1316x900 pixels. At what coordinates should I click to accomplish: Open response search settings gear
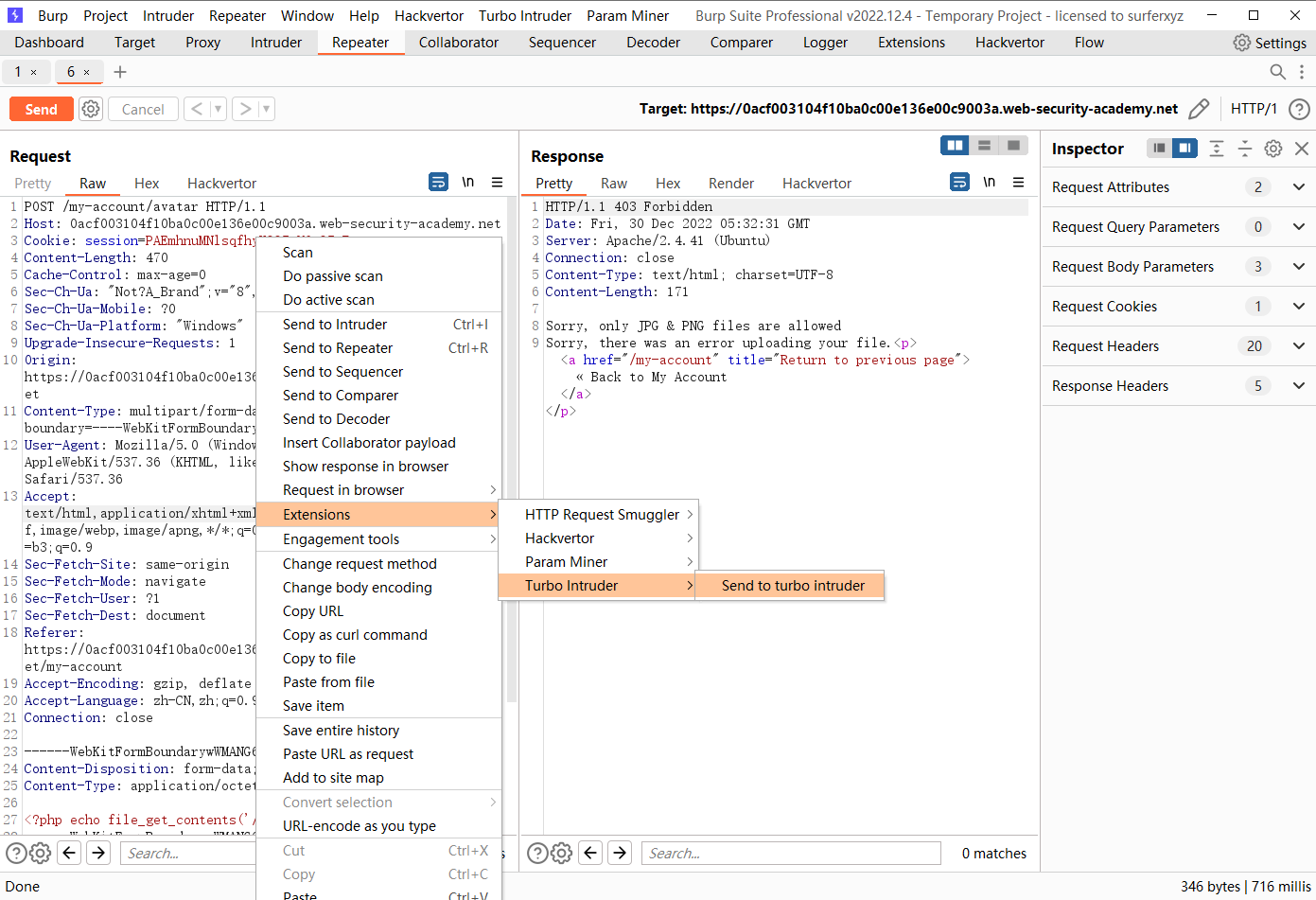click(561, 853)
